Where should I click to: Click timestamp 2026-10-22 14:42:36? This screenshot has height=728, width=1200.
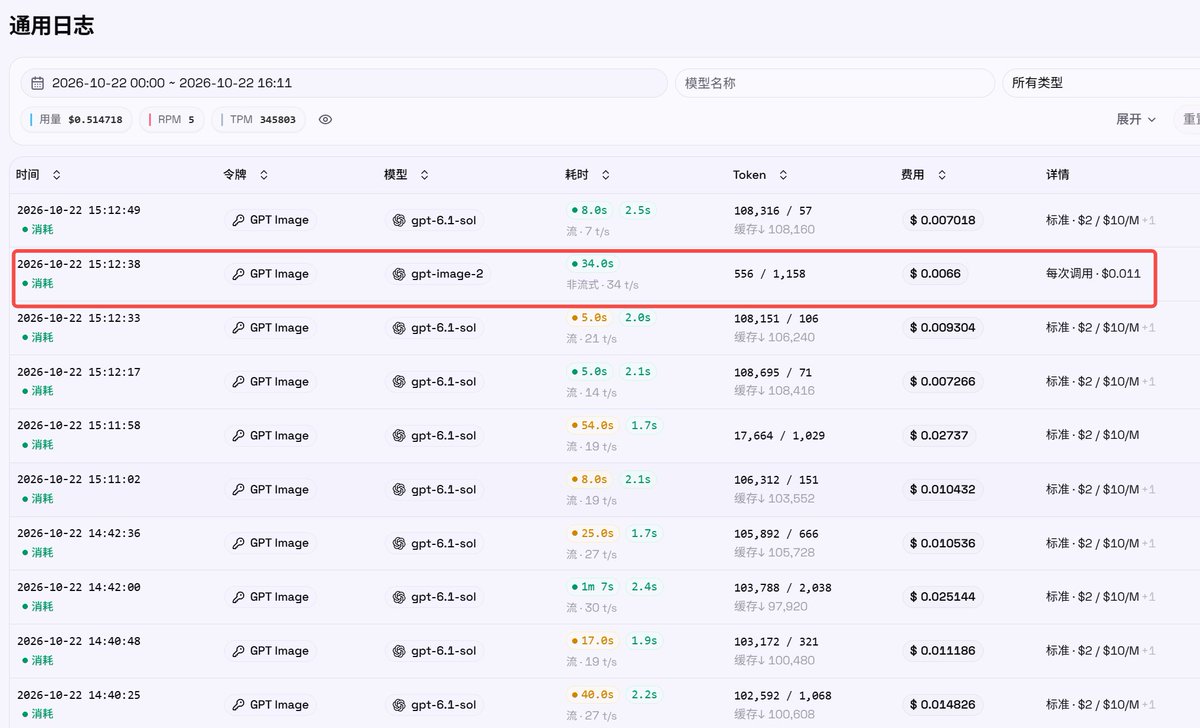(x=79, y=534)
